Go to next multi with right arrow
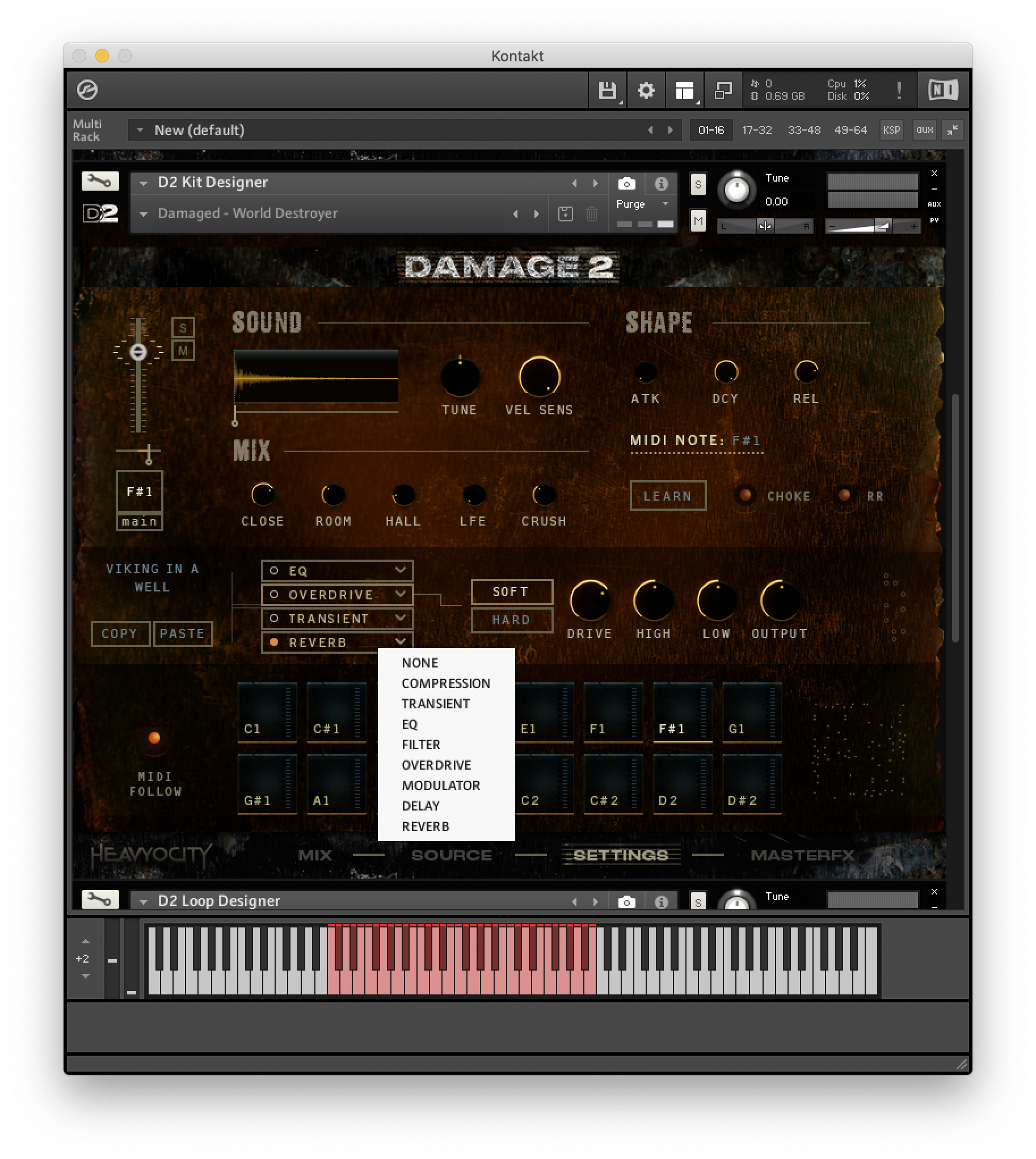 coord(671,131)
